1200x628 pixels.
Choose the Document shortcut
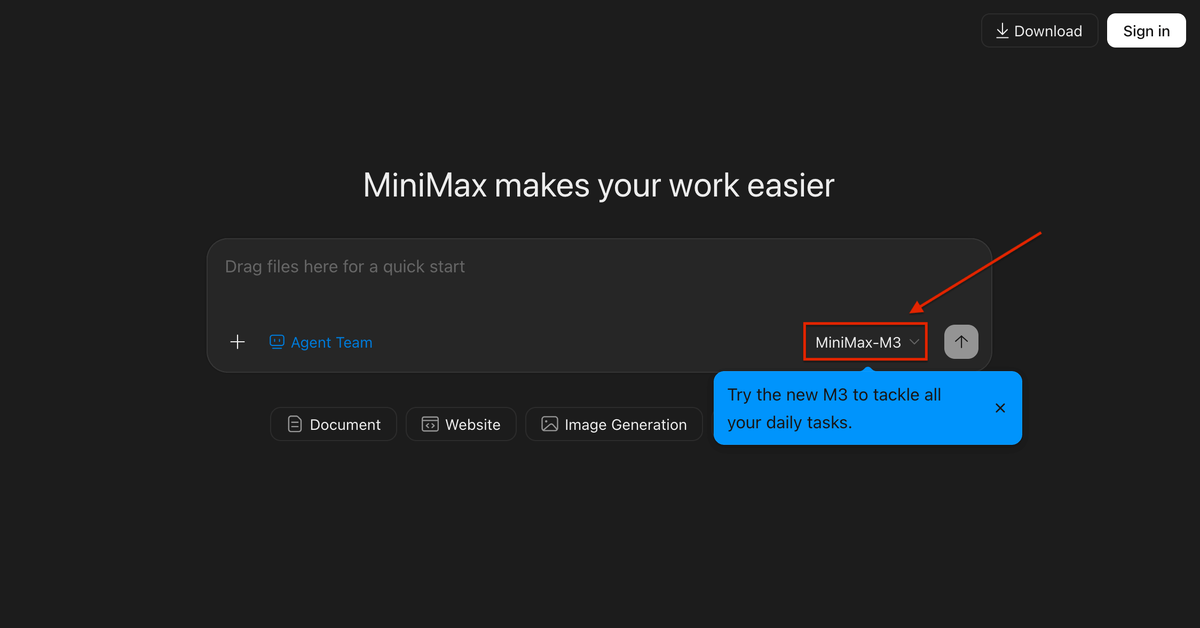(x=333, y=424)
